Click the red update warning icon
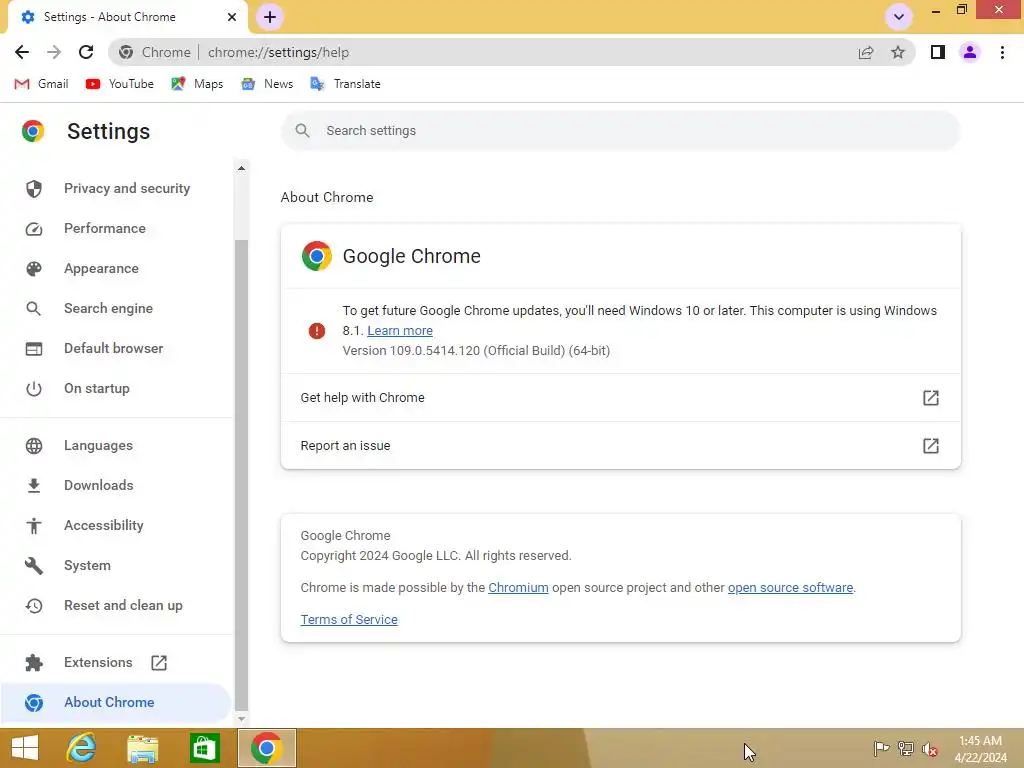Image resolution: width=1024 pixels, height=768 pixels. click(x=317, y=331)
